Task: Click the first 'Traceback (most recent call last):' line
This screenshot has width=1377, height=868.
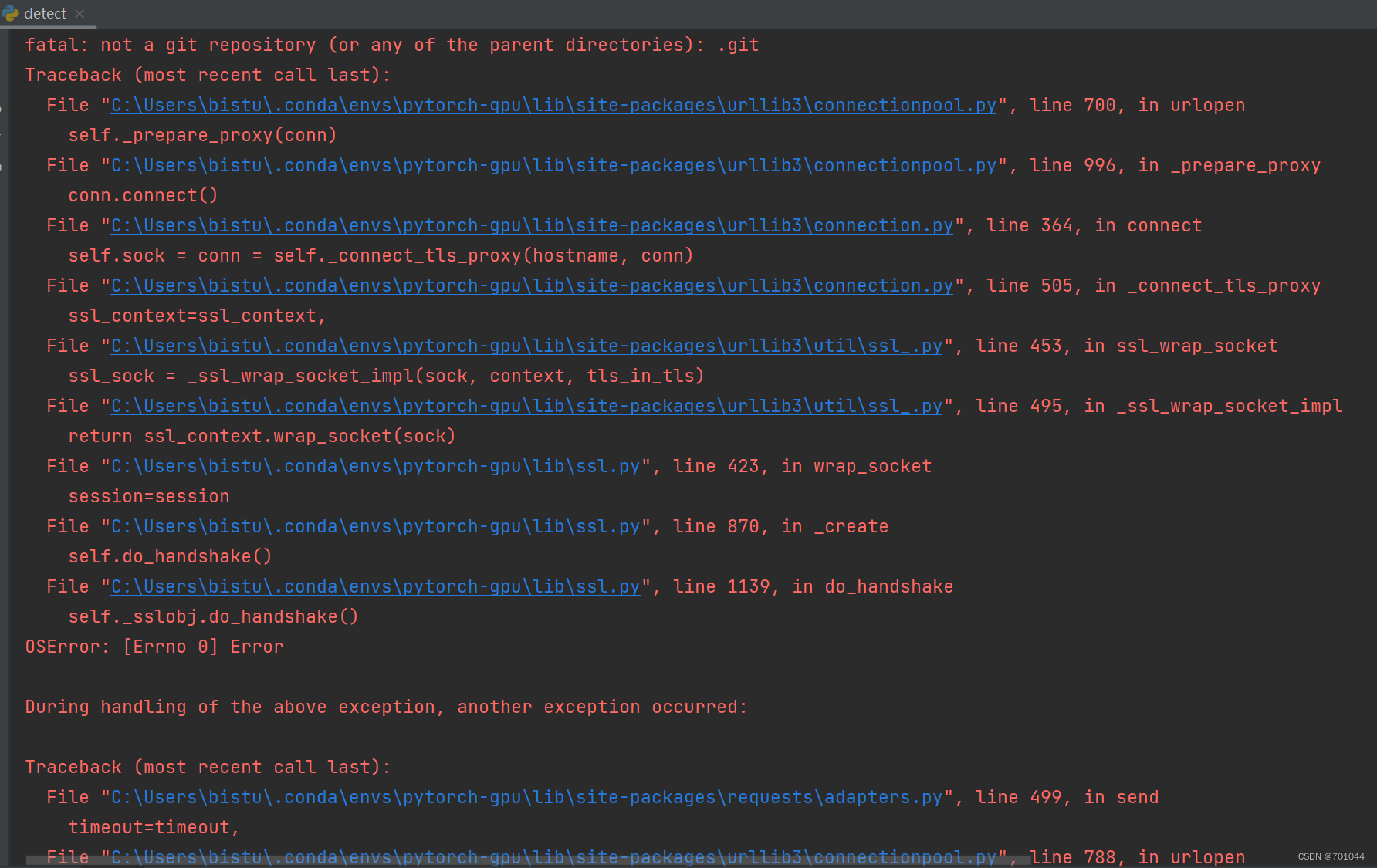Action: coord(208,75)
